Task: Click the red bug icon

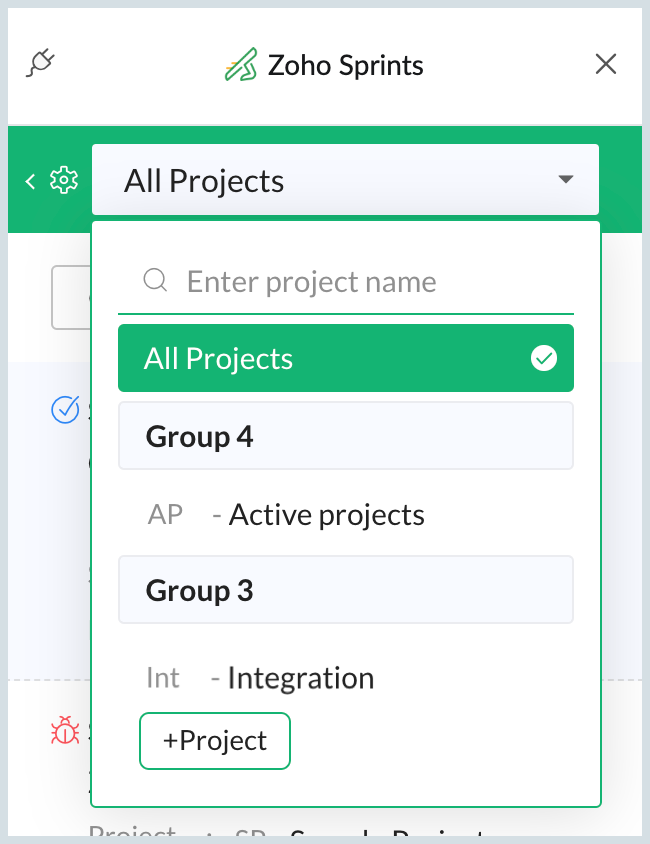Action: coord(65,730)
